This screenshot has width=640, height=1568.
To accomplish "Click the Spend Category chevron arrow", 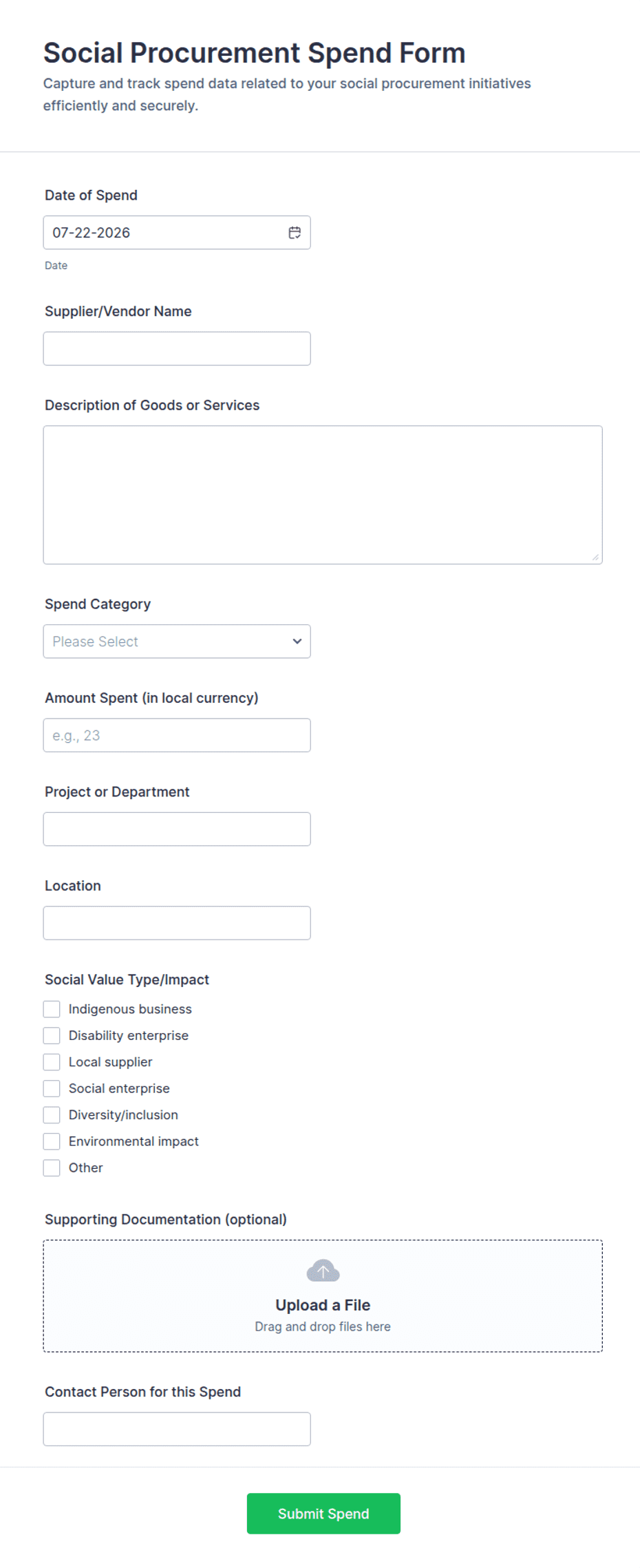I will coord(297,642).
